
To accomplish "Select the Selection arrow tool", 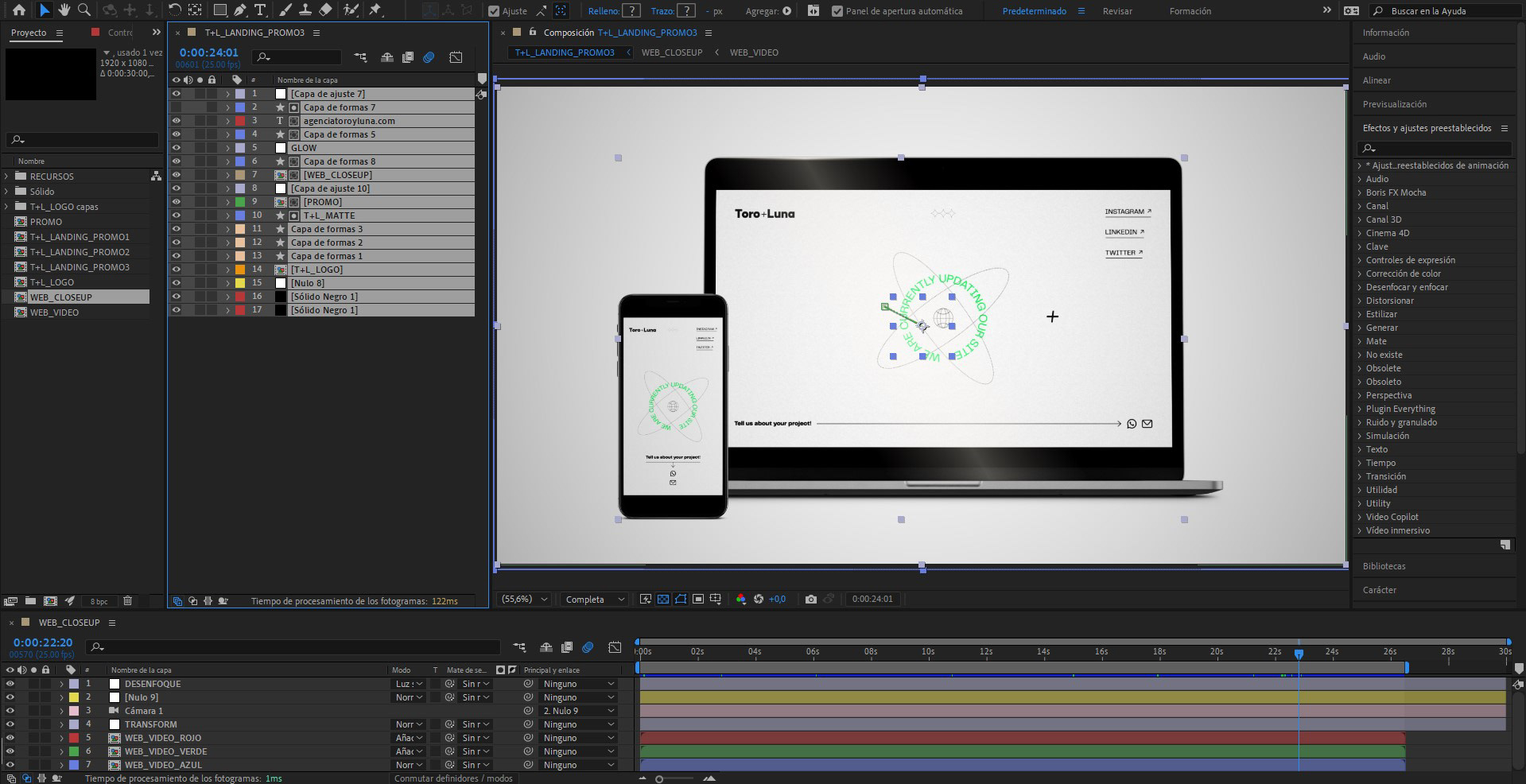I will (45, 10).
